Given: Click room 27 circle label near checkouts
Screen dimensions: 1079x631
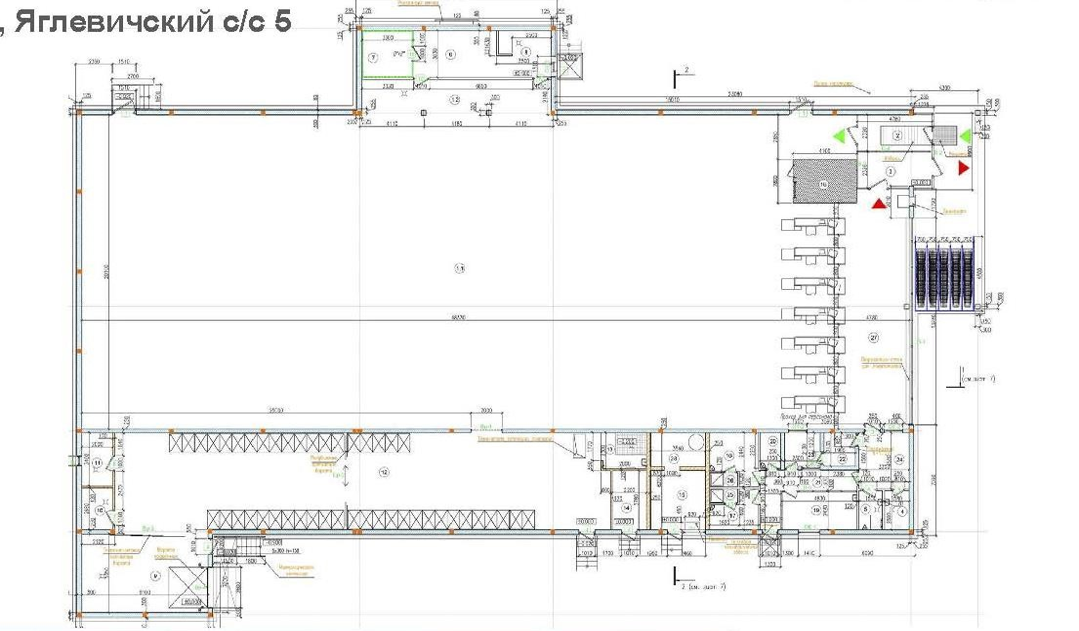Looking at the screenshot, I should (x=872, y=337).
